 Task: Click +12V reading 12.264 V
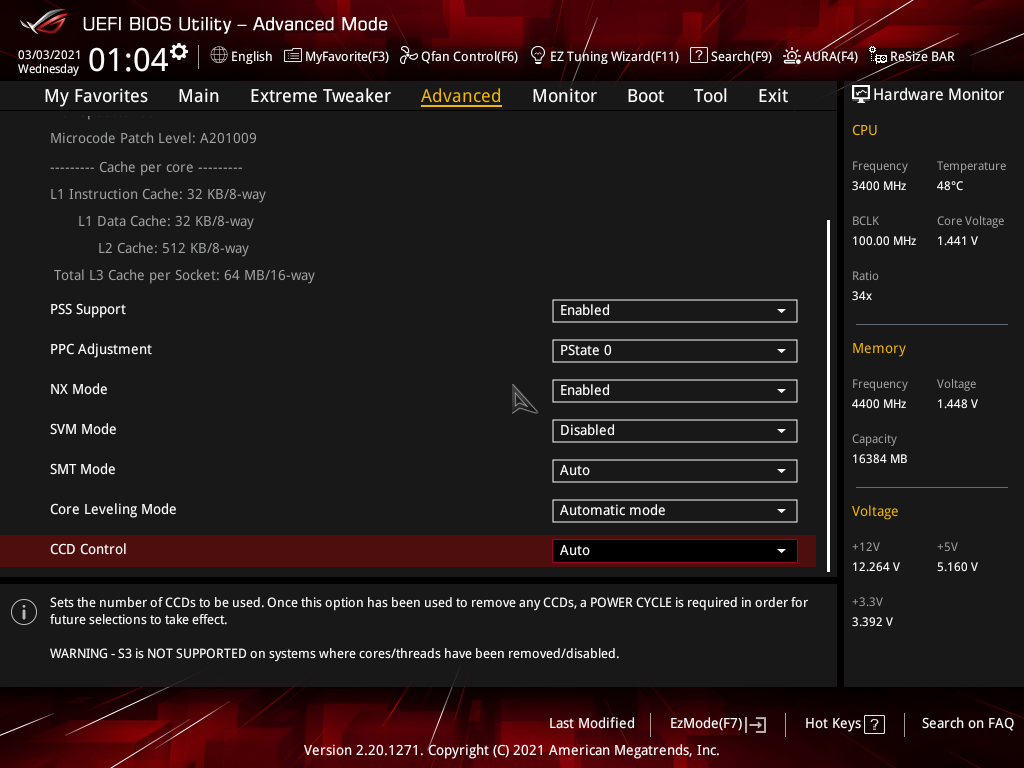(x=875, y=567)
